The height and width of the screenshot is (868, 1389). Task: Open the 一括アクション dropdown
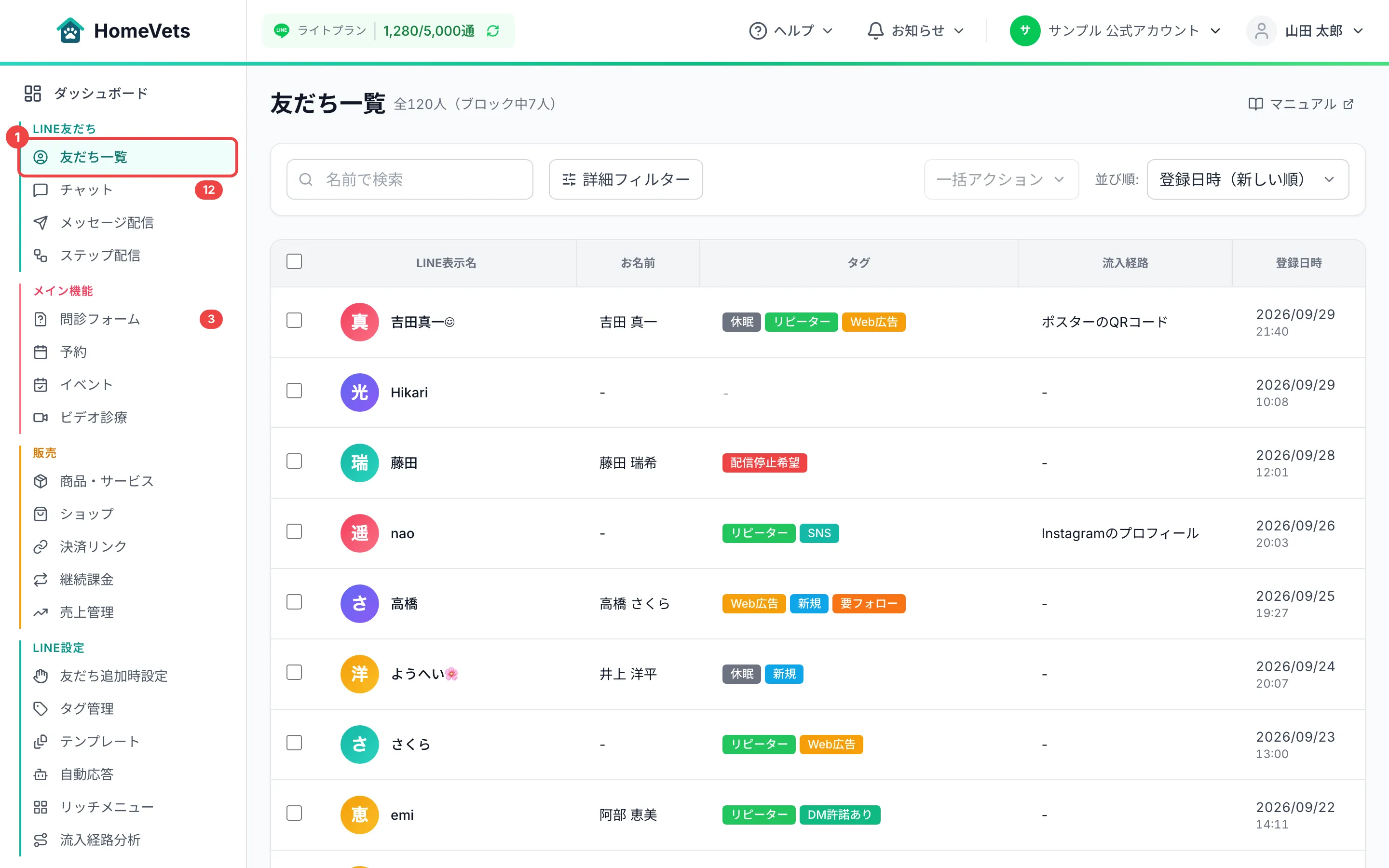click(x=1001, y=180)
